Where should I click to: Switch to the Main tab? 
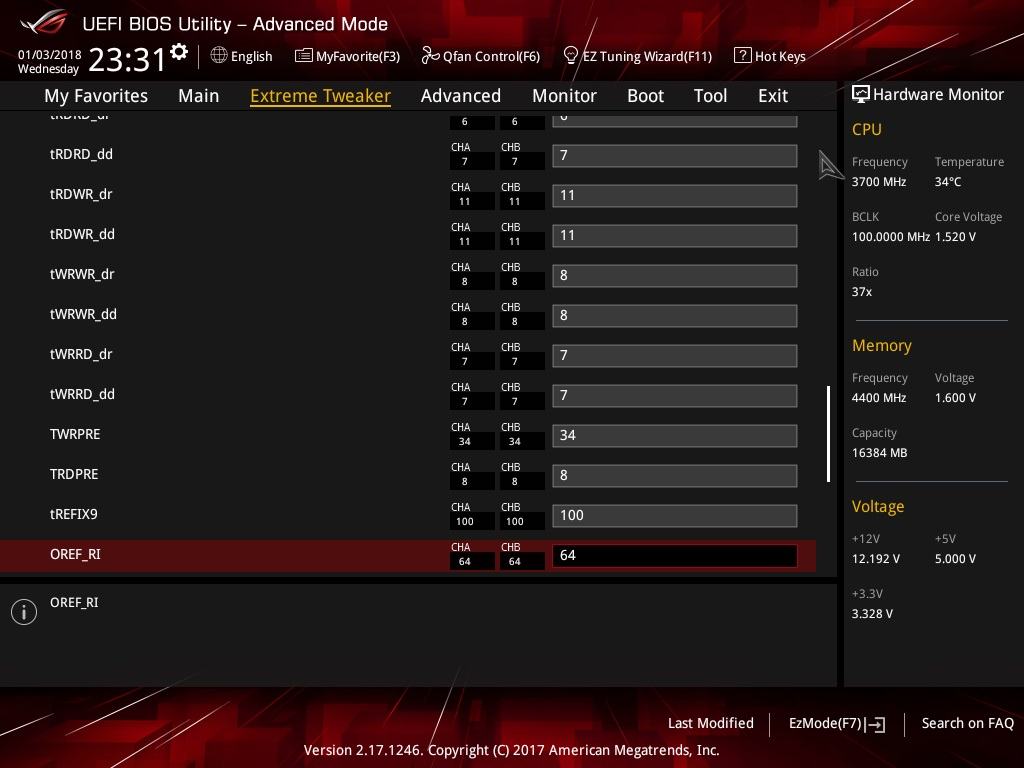coord(199,96)
